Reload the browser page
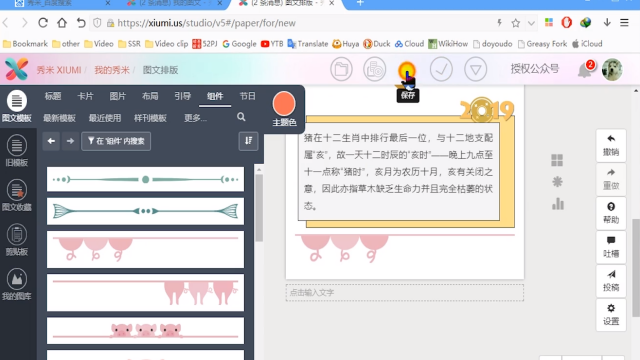This screenshot has width=640, height=360. coord(43,23)
